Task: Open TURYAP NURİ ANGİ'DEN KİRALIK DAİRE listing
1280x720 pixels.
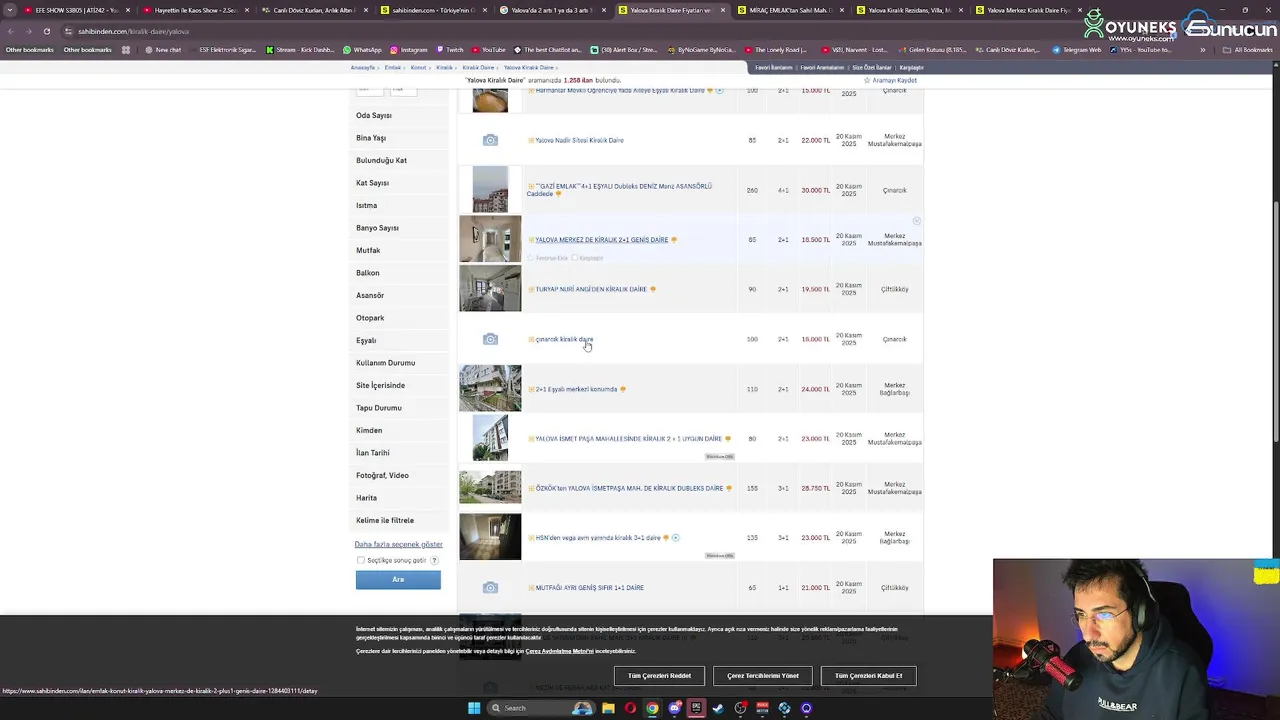Action: [x=591, y=289]
